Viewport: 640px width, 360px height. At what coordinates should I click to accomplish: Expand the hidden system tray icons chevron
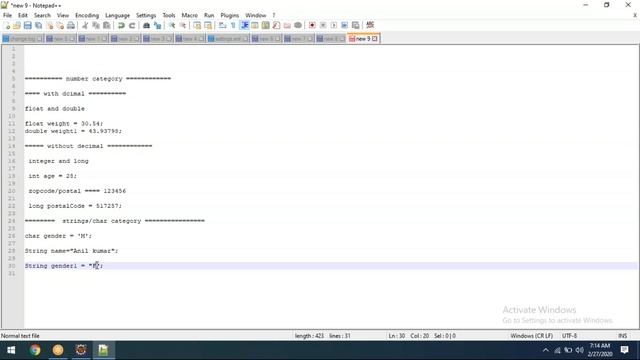(546, 350)
